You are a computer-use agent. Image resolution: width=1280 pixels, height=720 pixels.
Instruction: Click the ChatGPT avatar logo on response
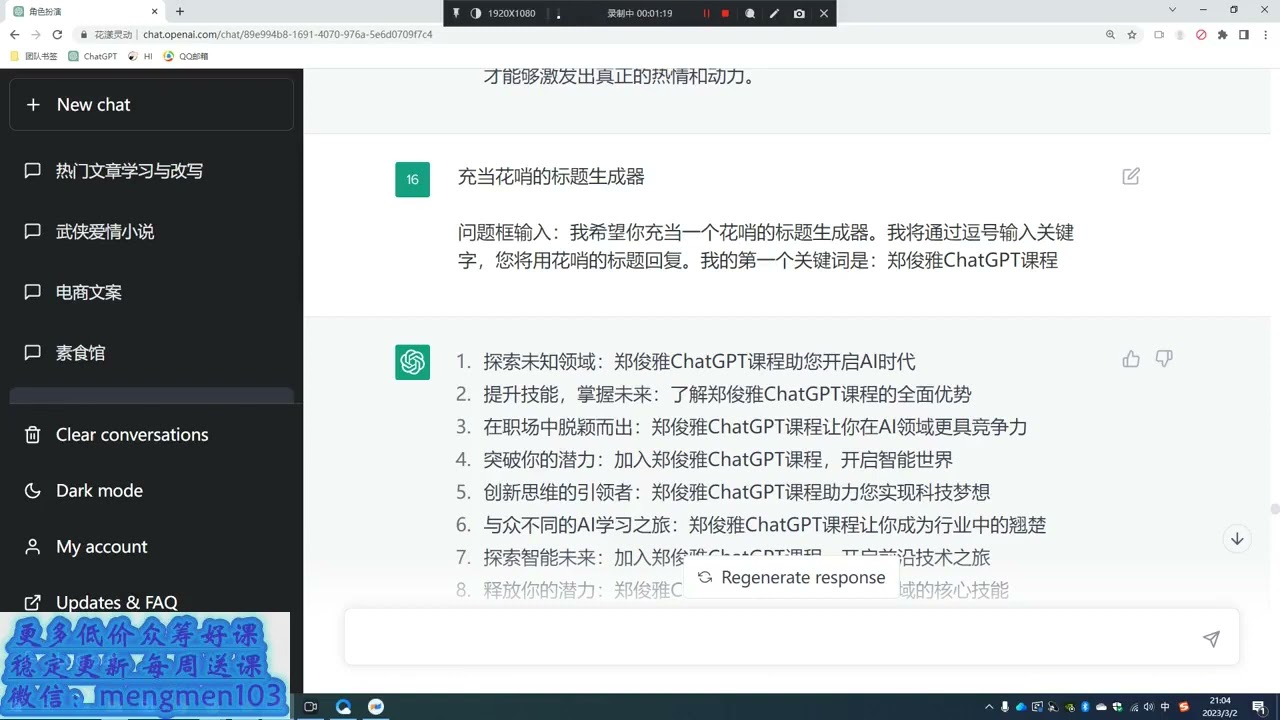click(412, 362)
